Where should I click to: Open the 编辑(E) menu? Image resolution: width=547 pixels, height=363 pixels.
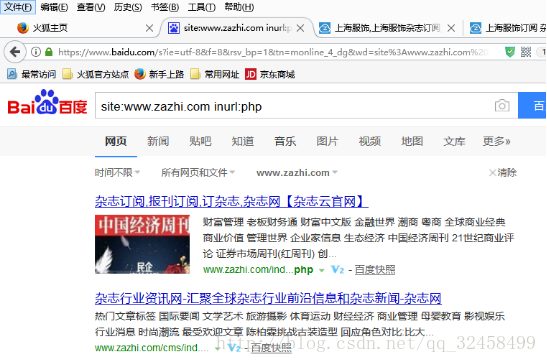(54, 7)
